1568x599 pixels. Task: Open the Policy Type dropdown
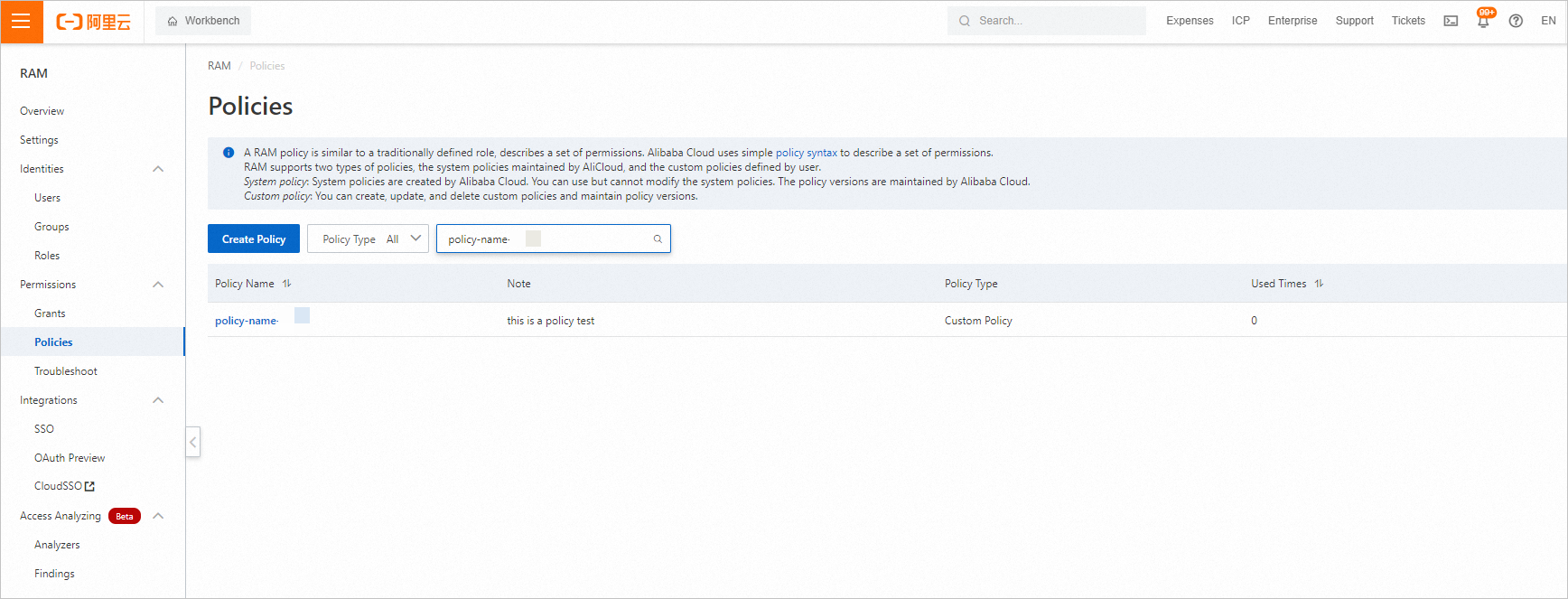click(x=368, y=239)
